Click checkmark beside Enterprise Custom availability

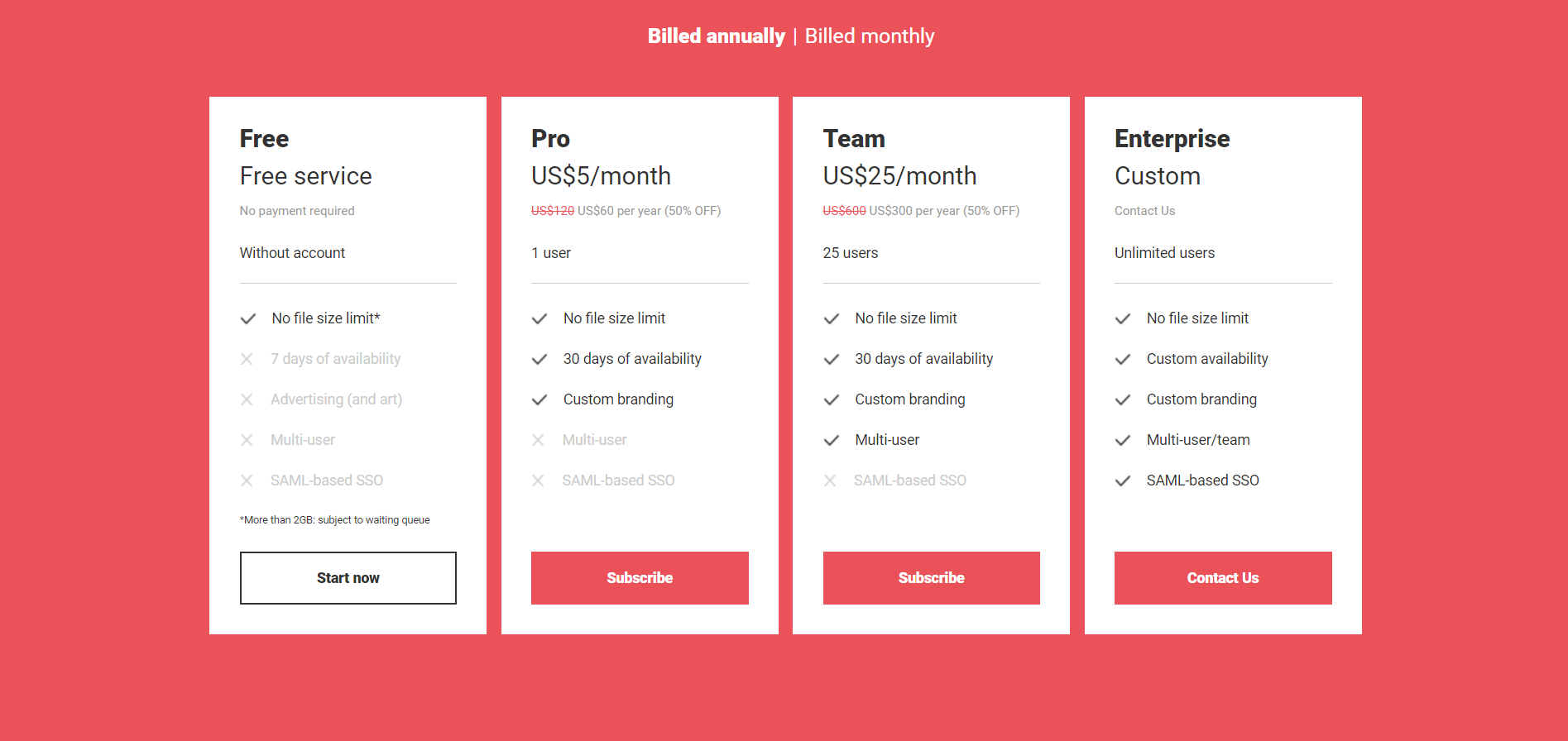(x=1123, y=359)
